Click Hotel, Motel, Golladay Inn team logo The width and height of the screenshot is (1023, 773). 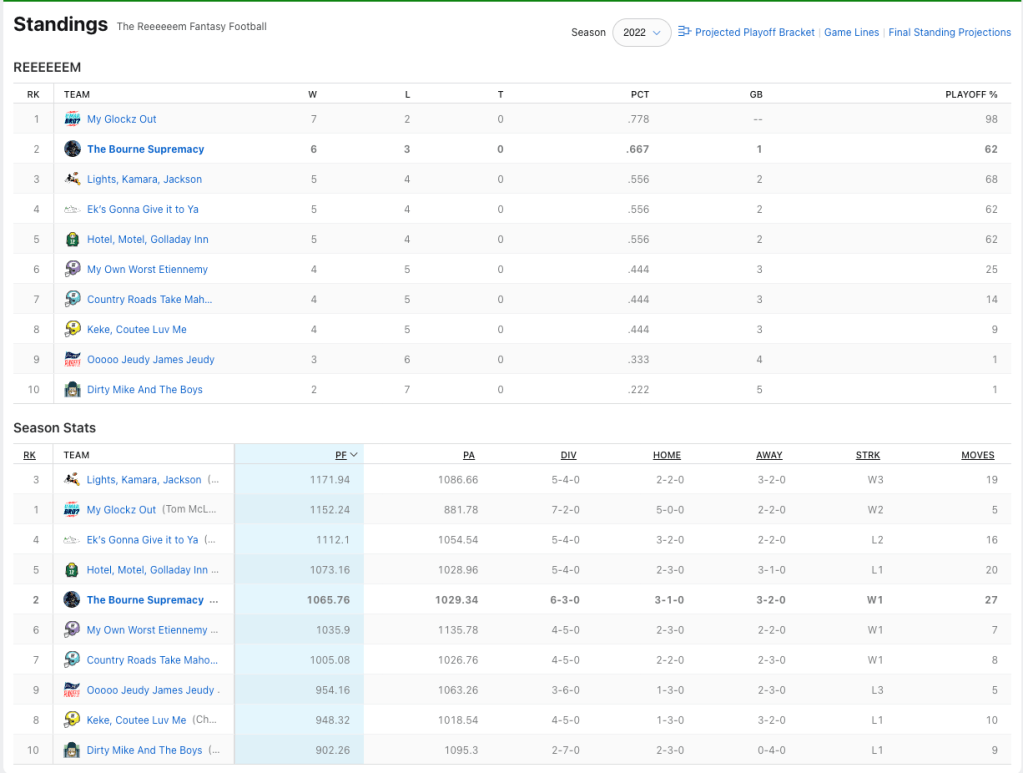pos(72,239)
